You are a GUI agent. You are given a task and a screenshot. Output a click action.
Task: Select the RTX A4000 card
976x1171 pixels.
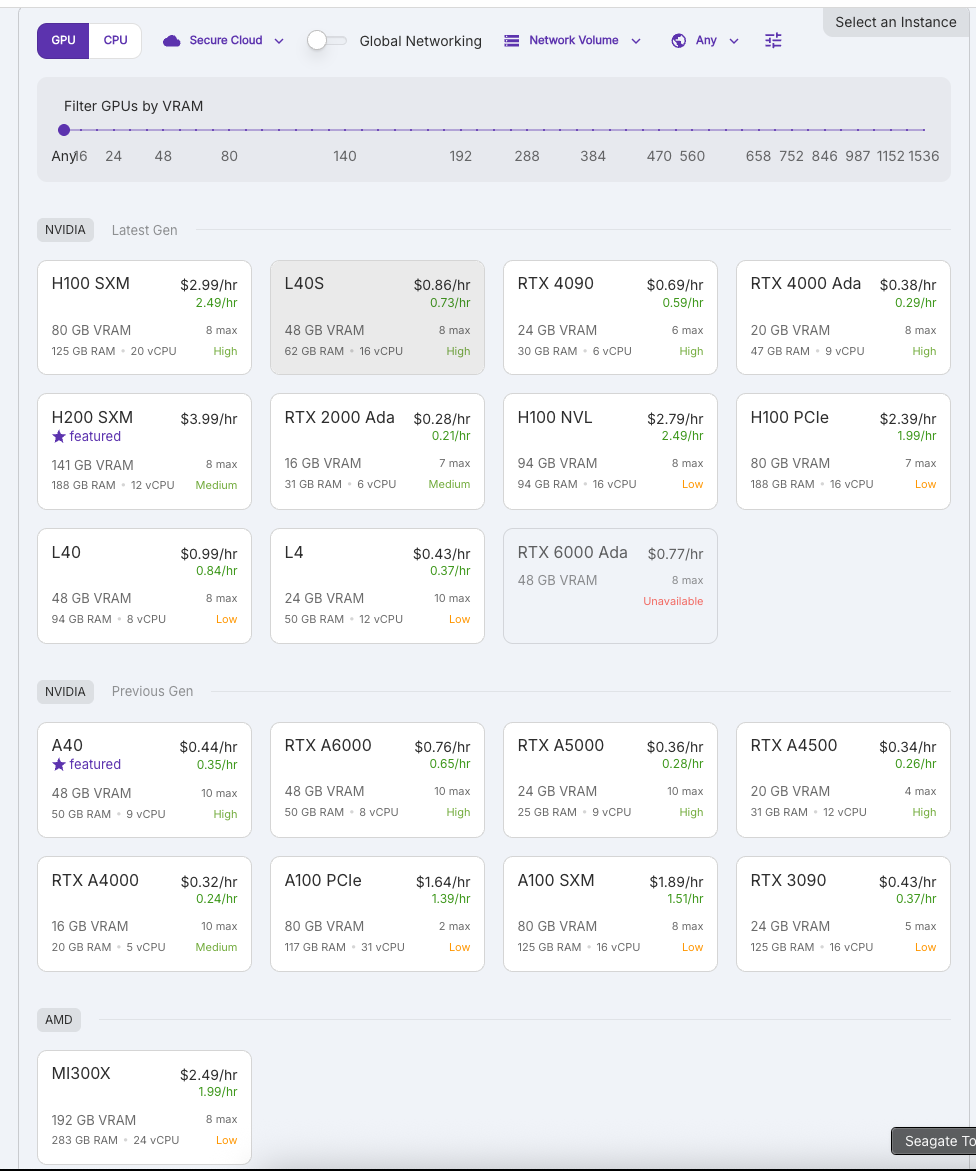coord(145,914)
